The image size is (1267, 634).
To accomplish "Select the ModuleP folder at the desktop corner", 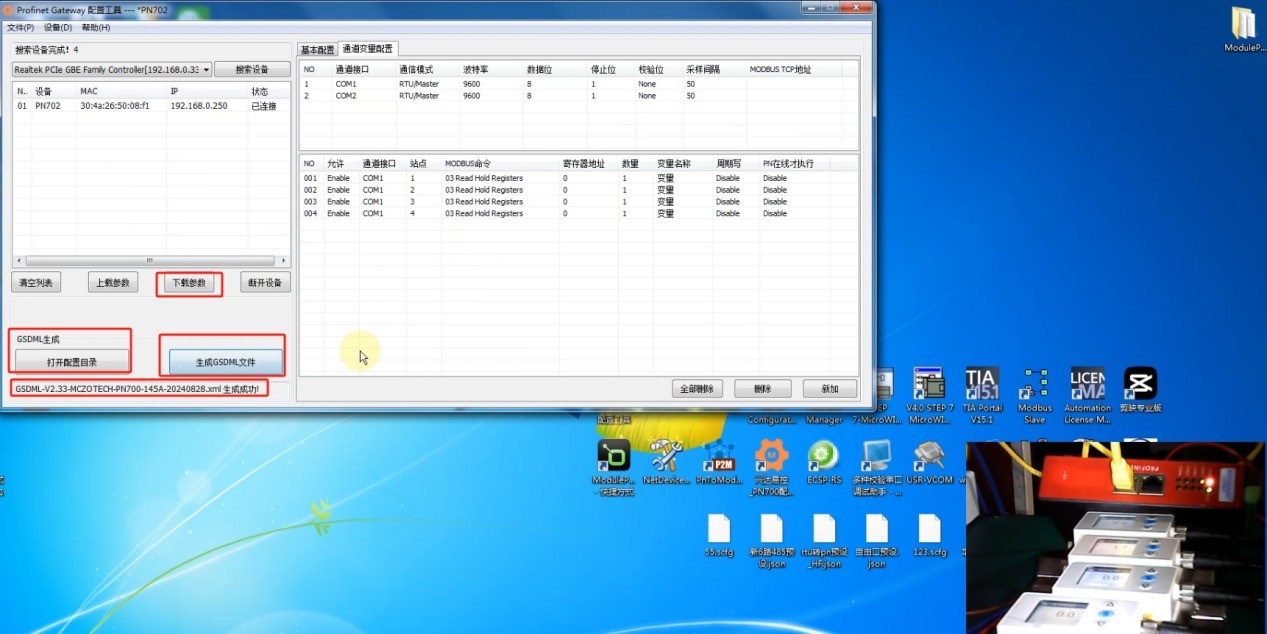I will (x=1244, y=29).
